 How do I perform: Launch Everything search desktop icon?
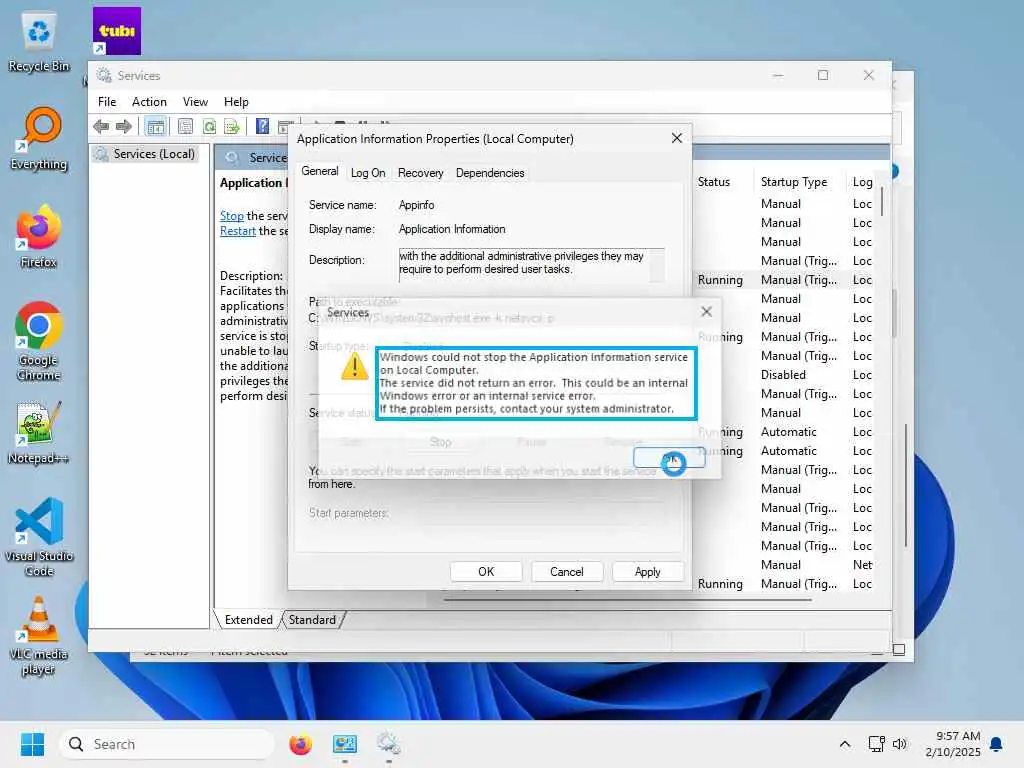click(x=39, y=138)
